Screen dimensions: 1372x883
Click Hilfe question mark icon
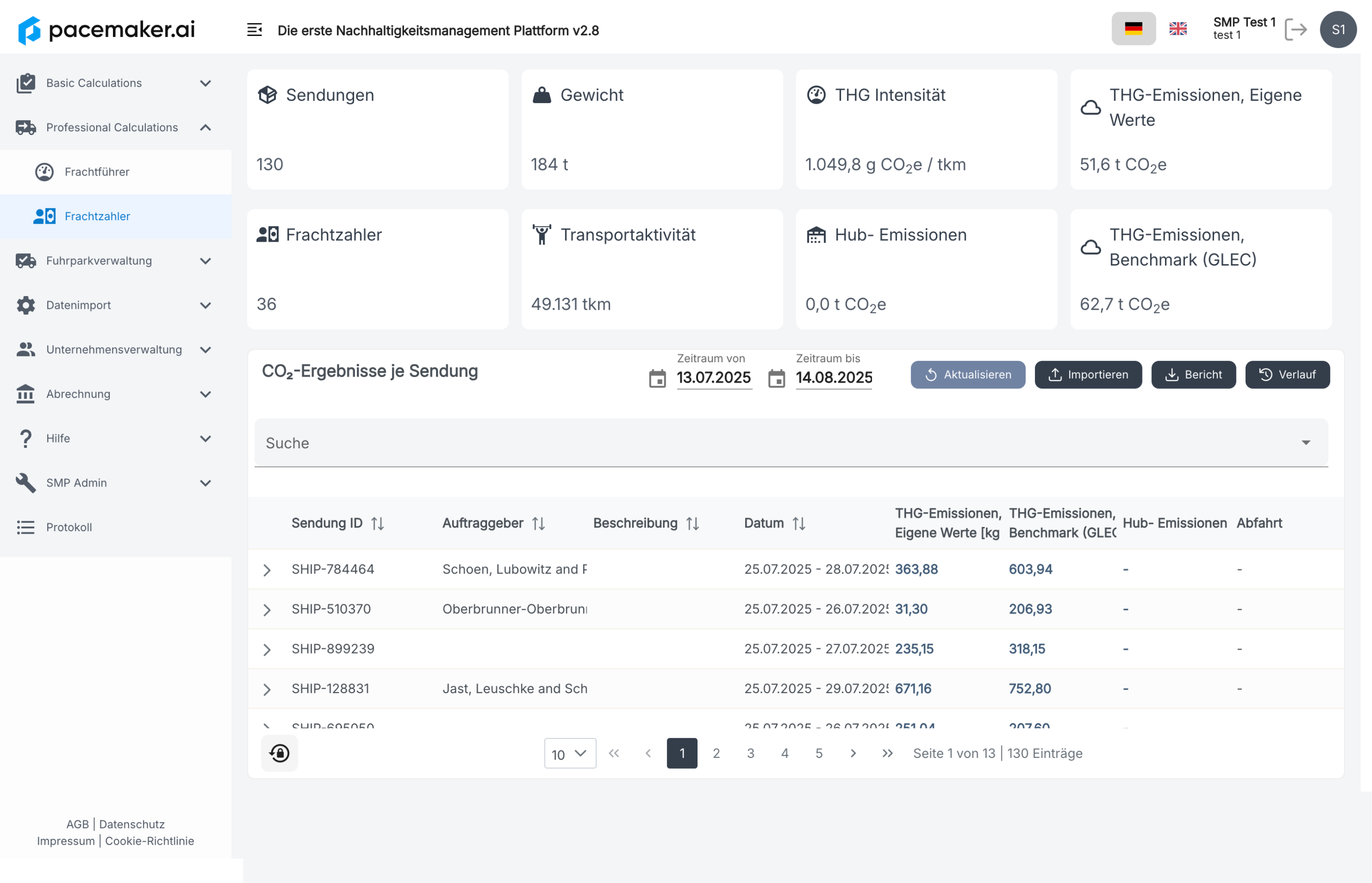coord(26,439)
